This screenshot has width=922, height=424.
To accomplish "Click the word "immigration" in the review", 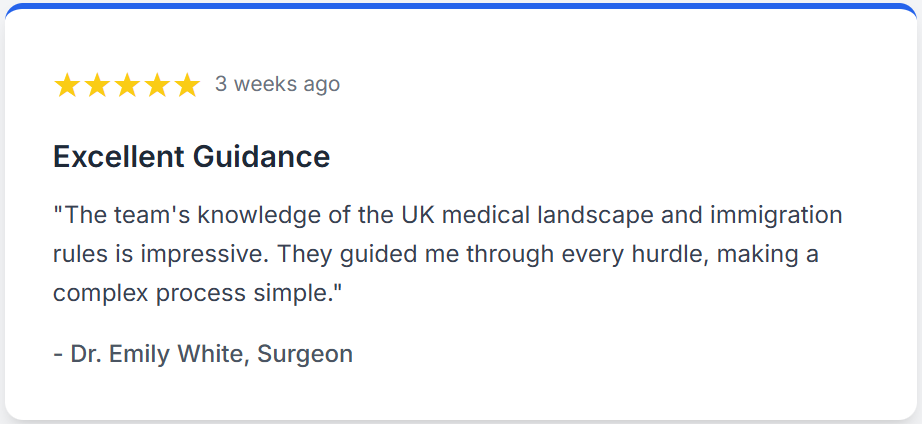I will [x=776, y=215].
